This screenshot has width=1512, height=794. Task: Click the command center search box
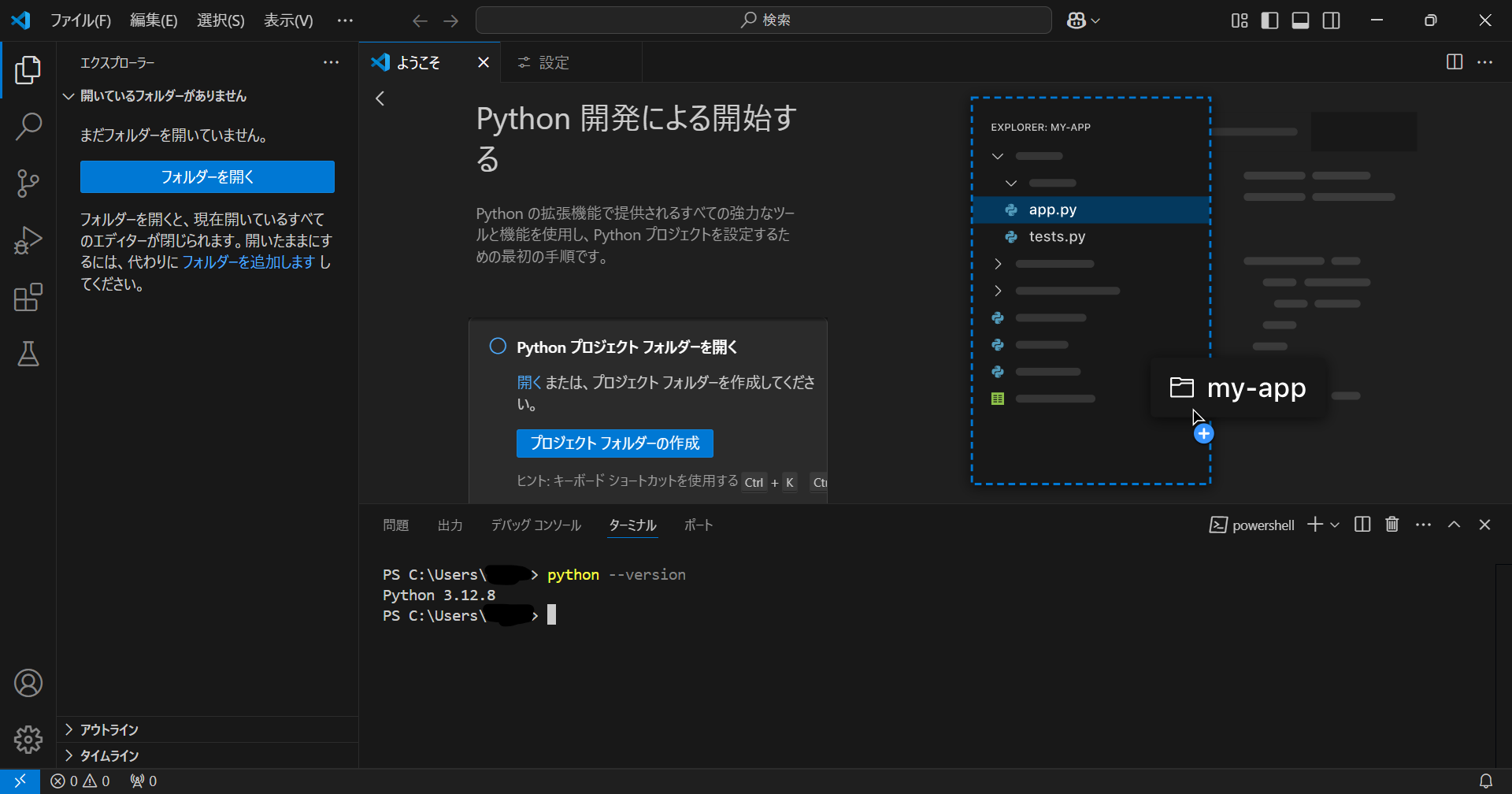[764, 20]
